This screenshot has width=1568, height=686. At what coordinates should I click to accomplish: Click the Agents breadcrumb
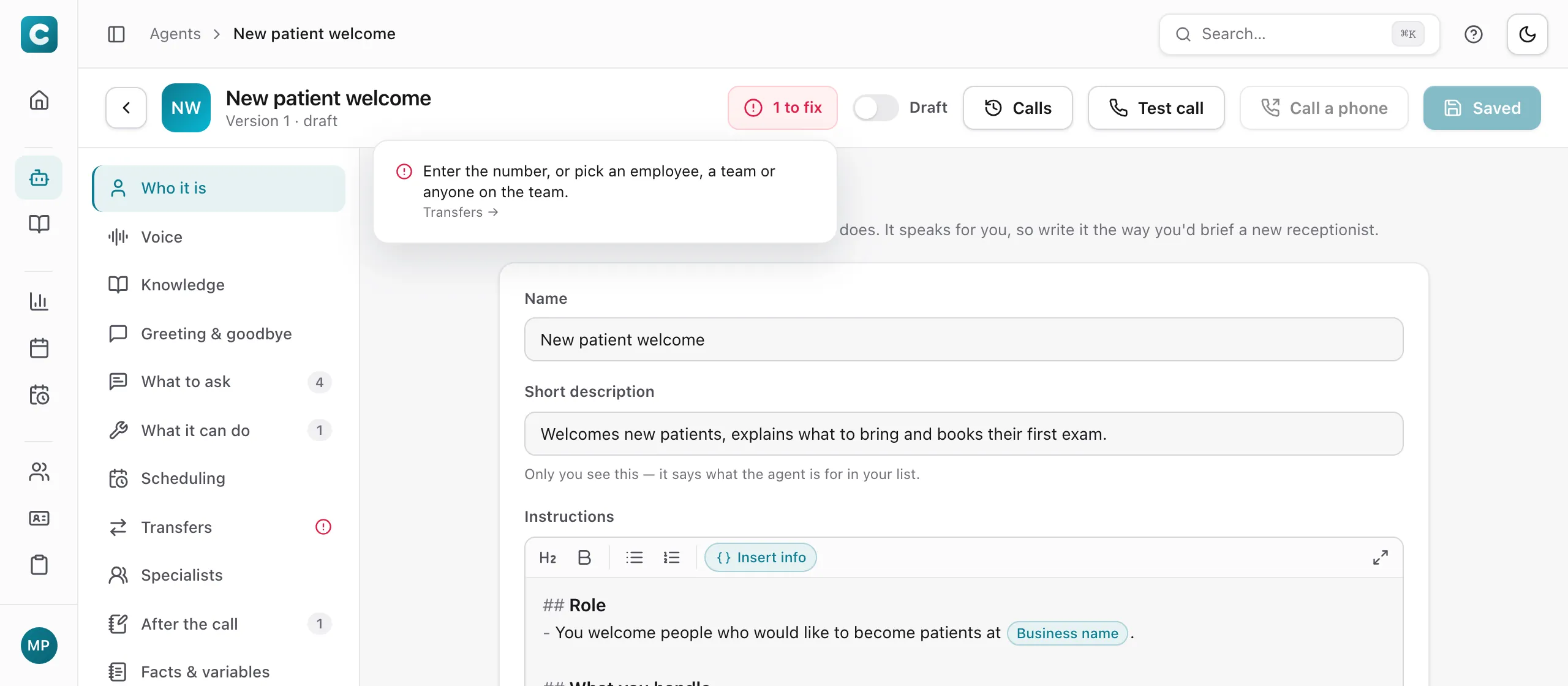point(175,34)
